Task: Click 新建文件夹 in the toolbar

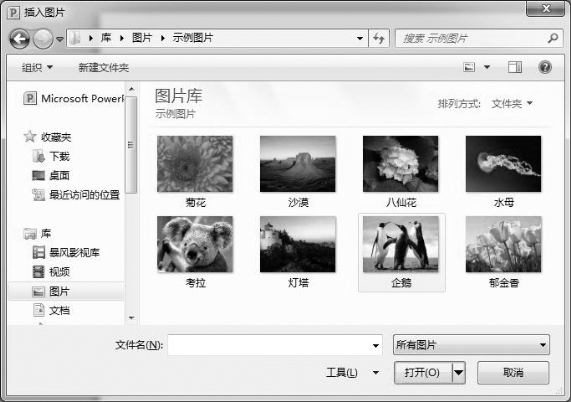Action: tap(103, 67)
